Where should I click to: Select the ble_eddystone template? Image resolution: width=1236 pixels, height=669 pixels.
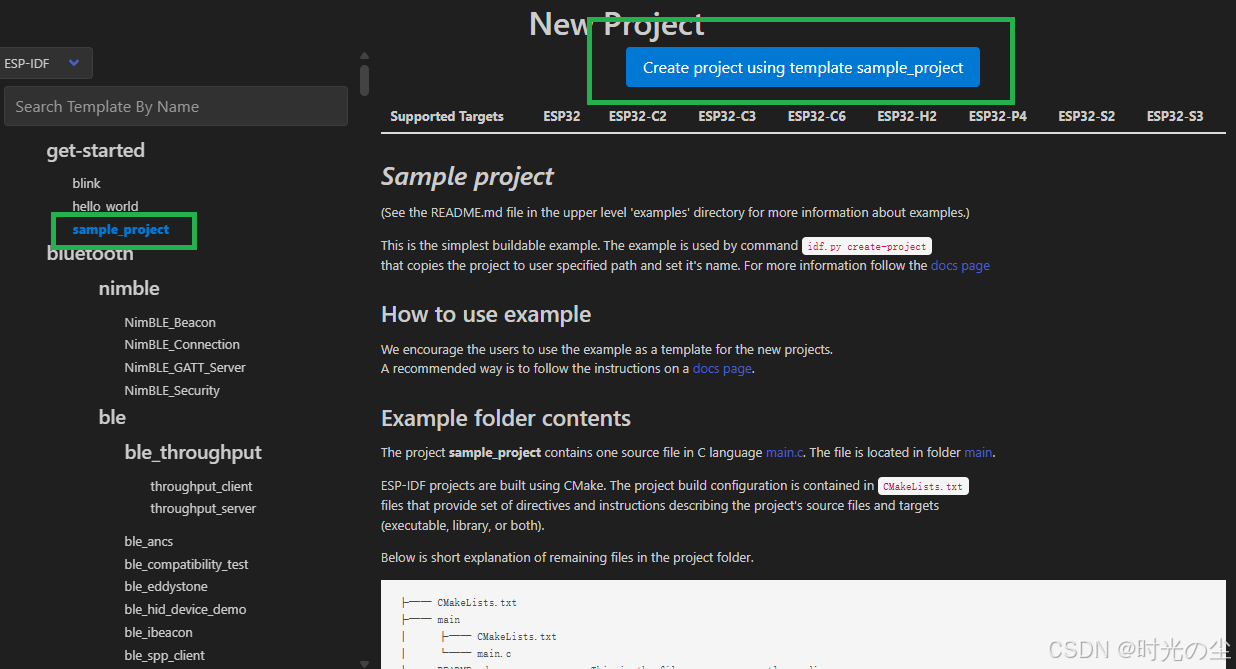point(167,587)
